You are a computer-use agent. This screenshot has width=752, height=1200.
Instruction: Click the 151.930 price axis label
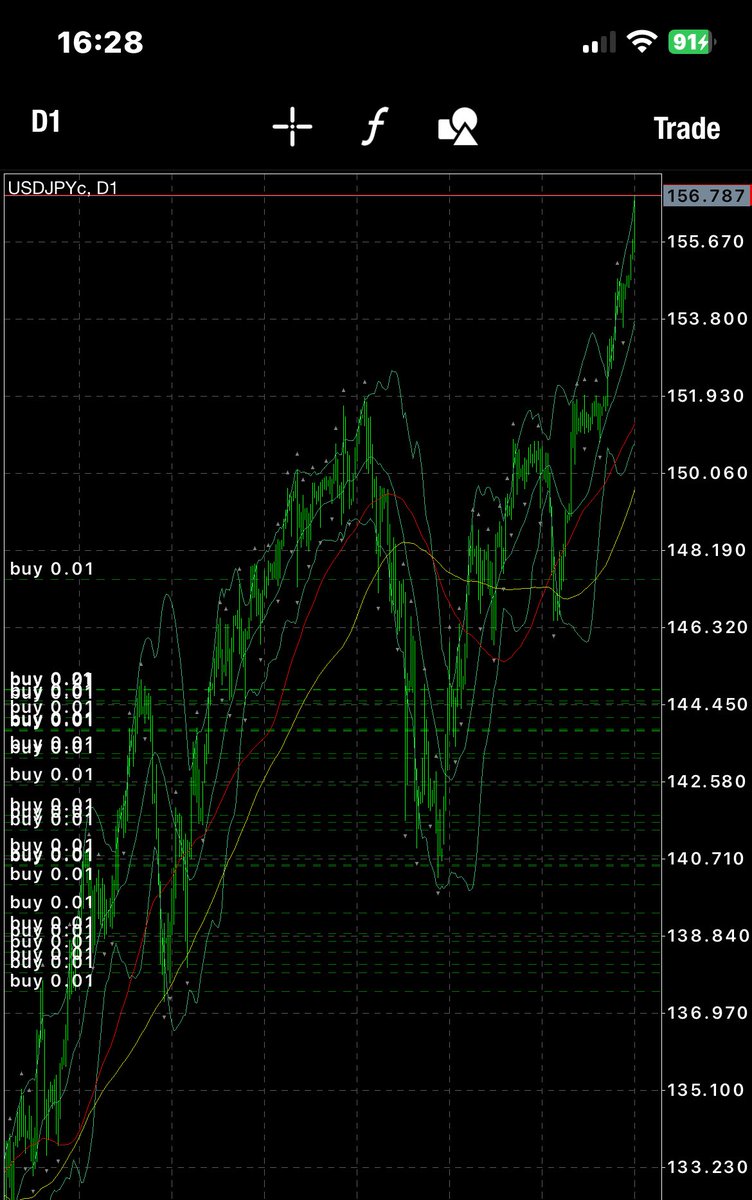[x=705, y=396]
